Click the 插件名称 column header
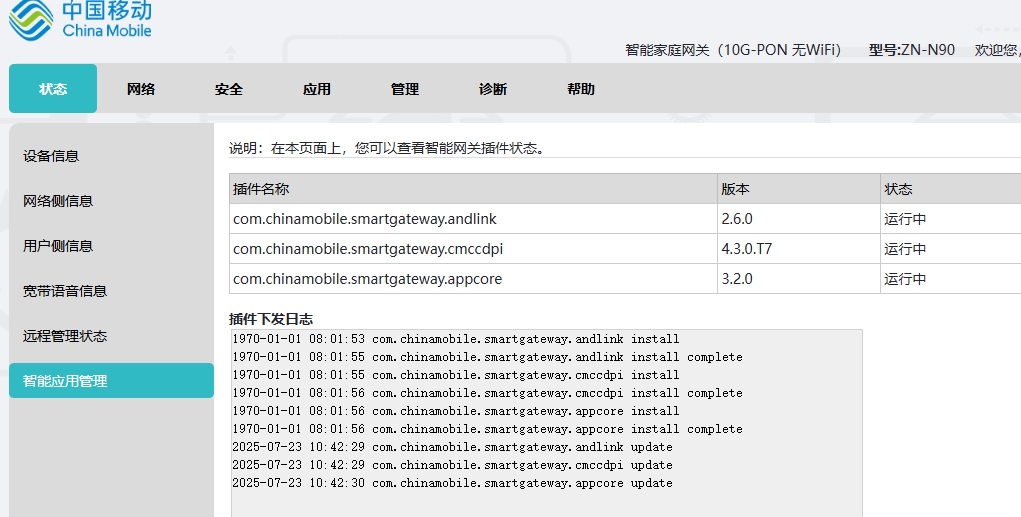Viewport: 1021px width, 517px height. coord(473,189)
